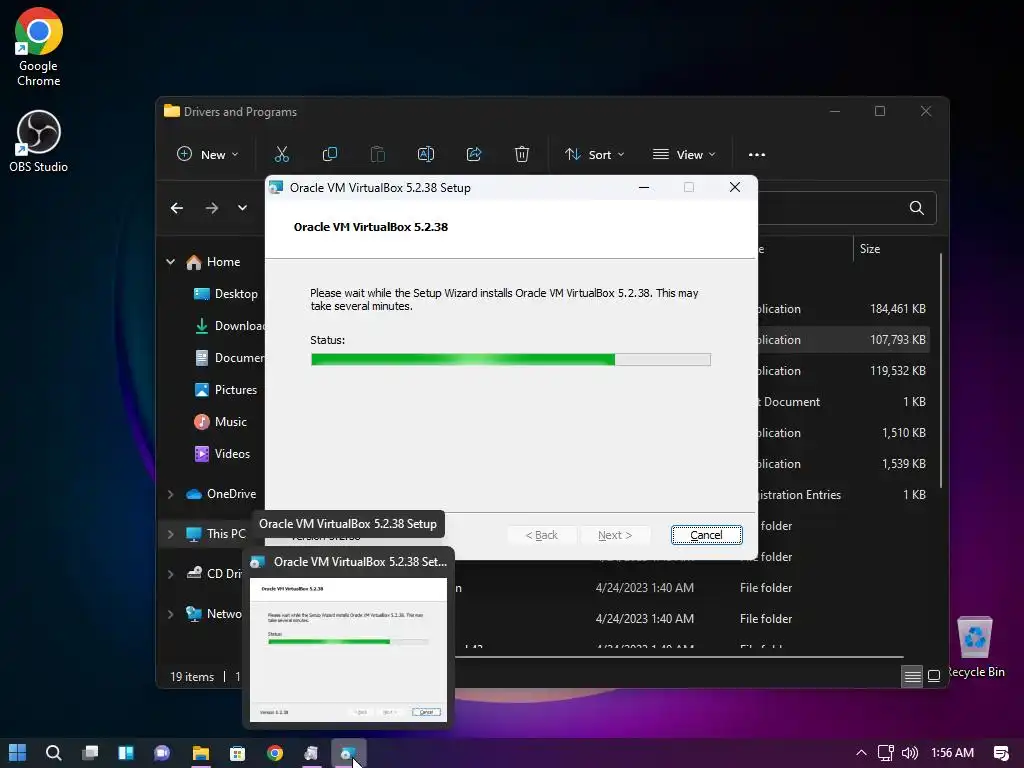Click the 1:56 AM system clock
Screen dimensions: 1024x768
coord(952,753)
